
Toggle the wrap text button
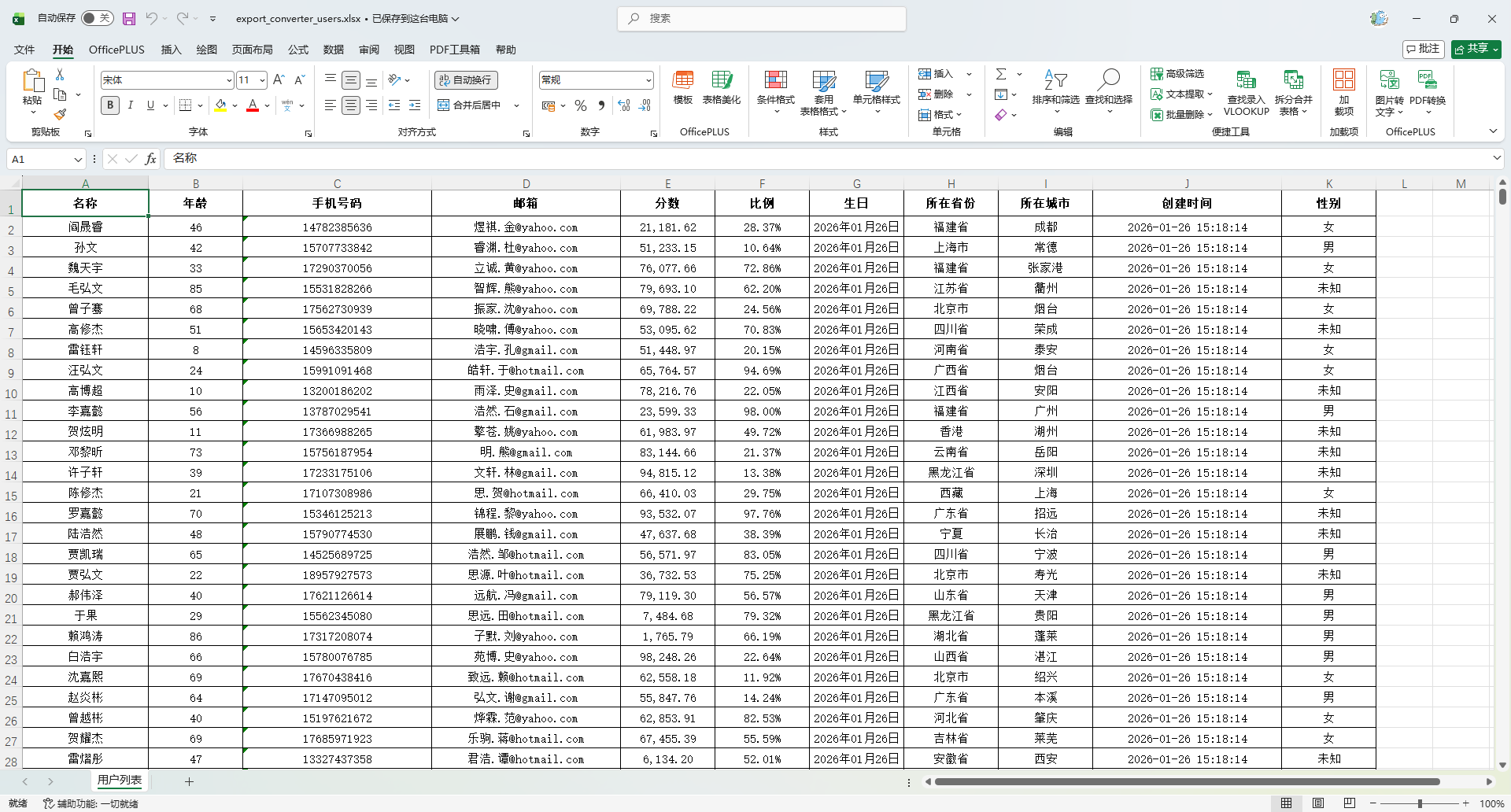pos(467,80)
